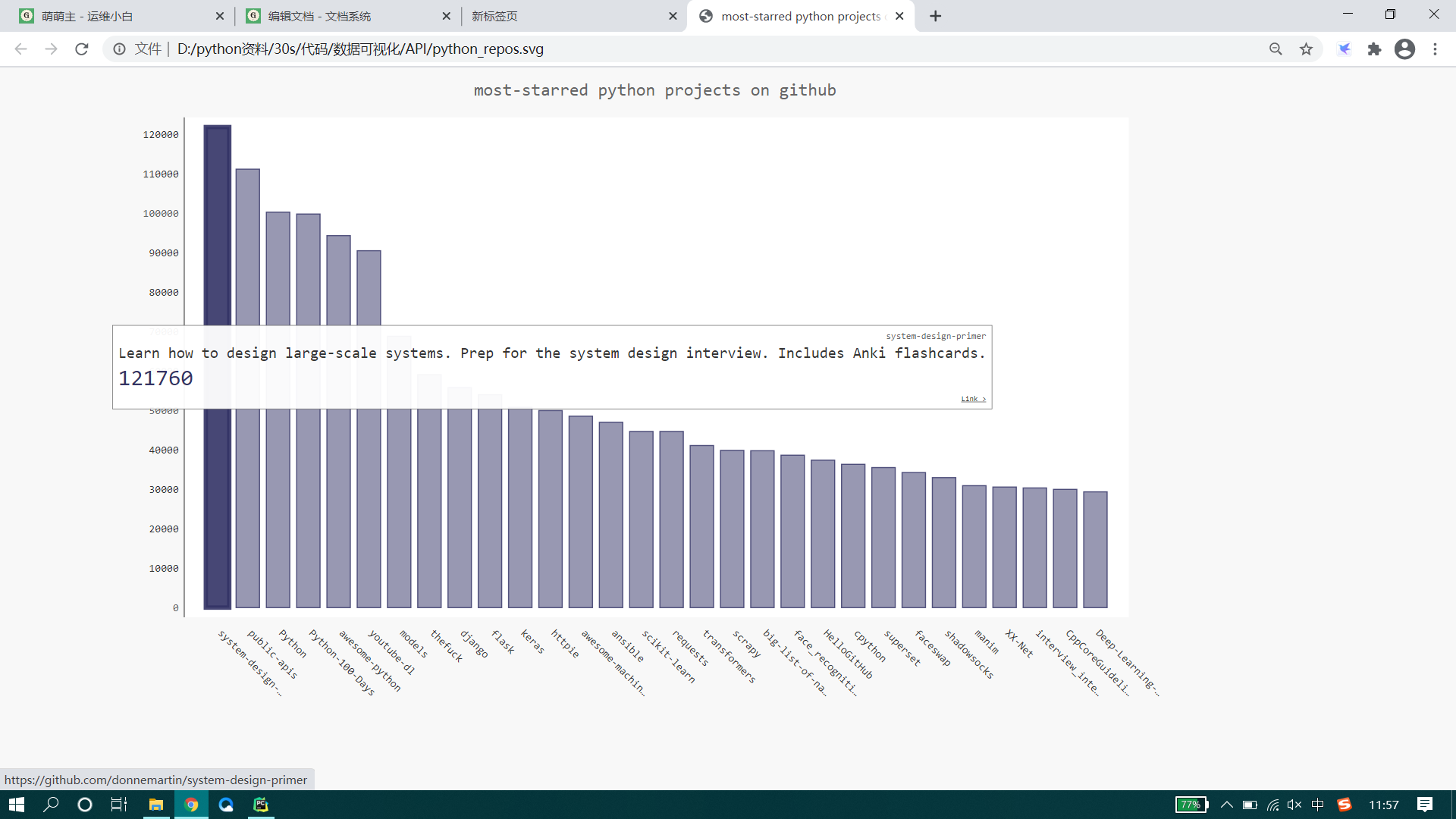Open Chrome's three-dot menu
The height and width of the screenshot is (819, 1456).
pyautogui.click(x=1435, y=49)
